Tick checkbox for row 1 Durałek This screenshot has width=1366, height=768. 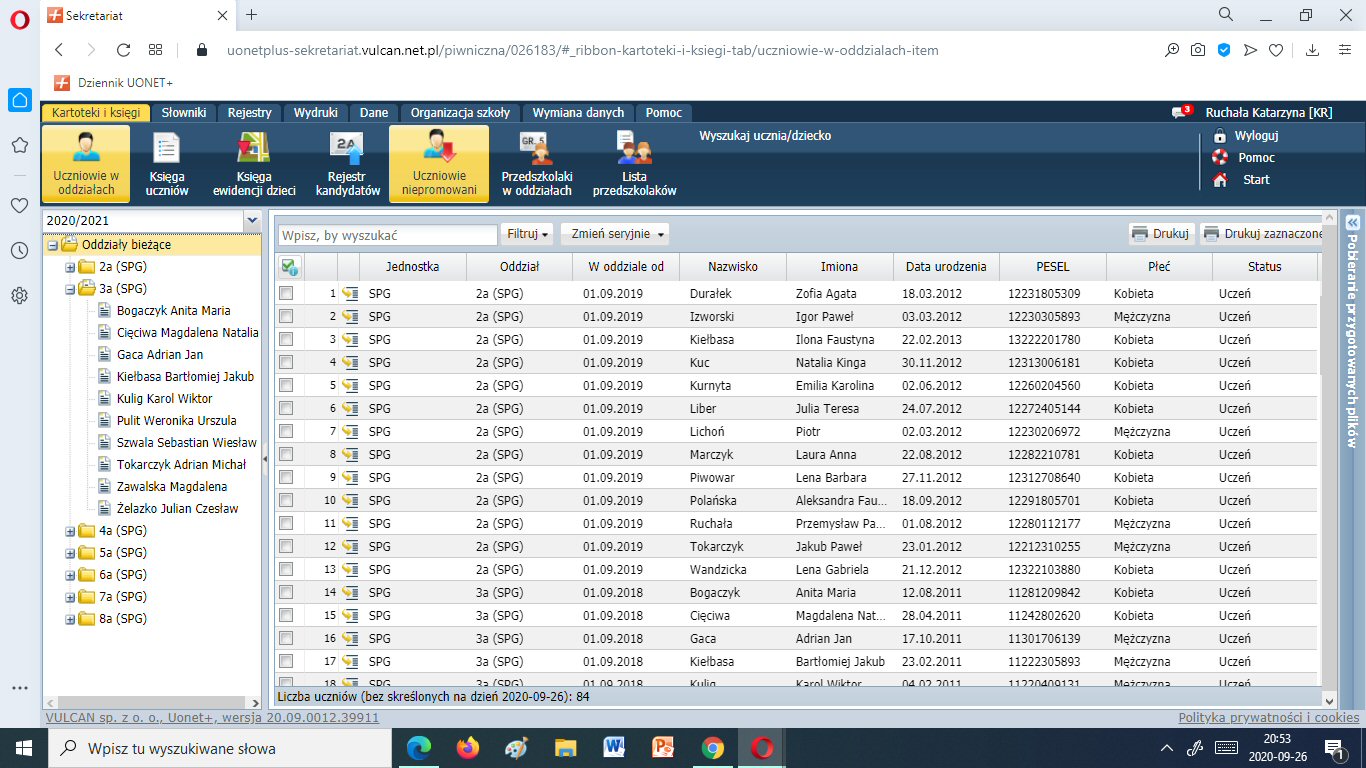[287, 294]
